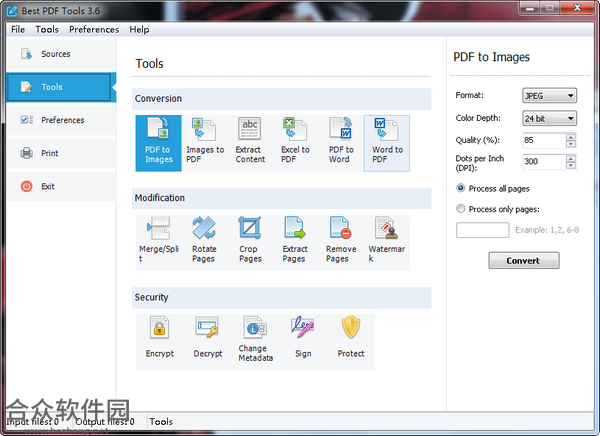Click Exit in the sidebar

click(61, 186)
